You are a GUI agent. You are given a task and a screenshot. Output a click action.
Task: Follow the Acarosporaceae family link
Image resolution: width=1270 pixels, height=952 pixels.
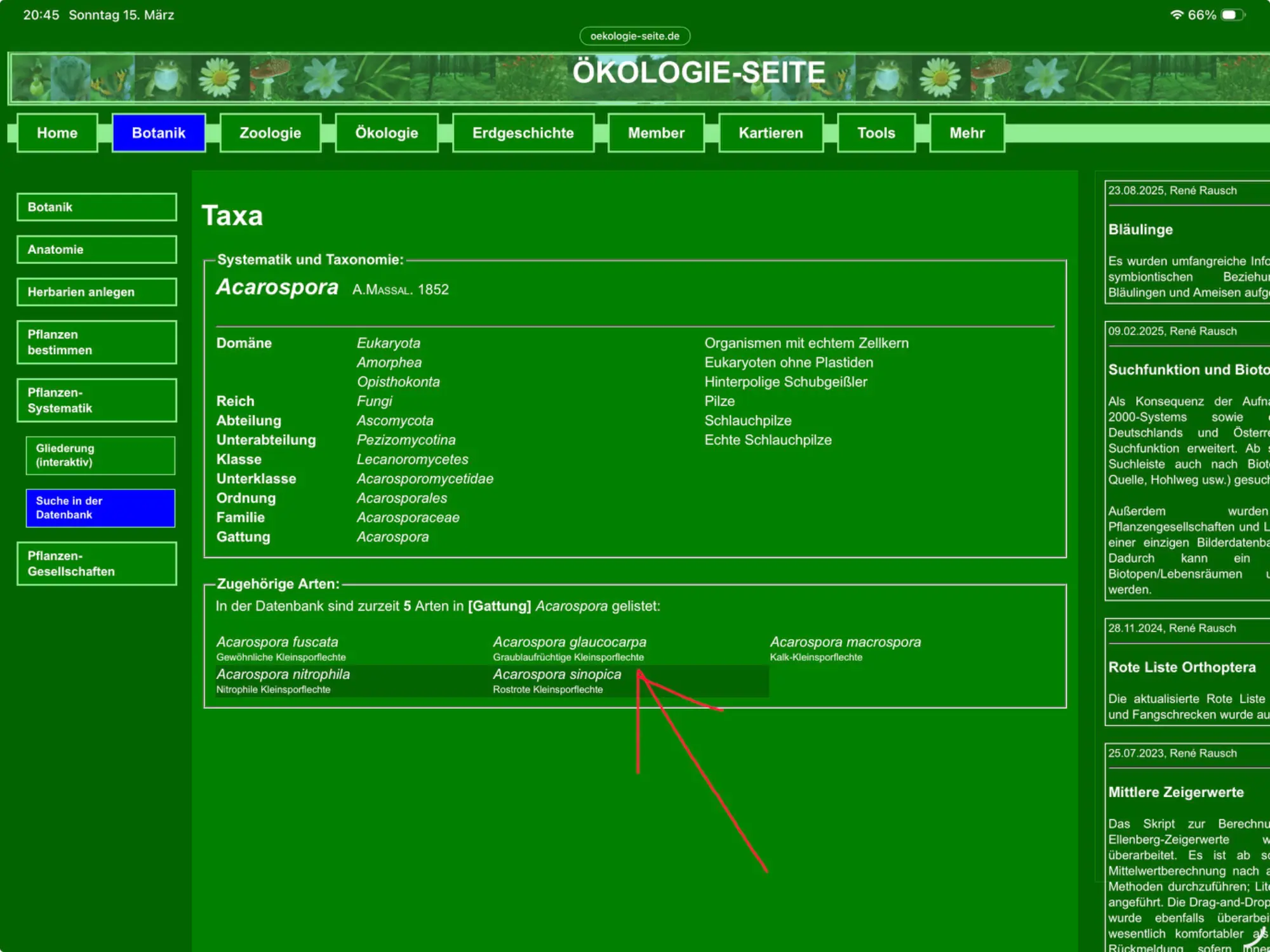(408, 518)
